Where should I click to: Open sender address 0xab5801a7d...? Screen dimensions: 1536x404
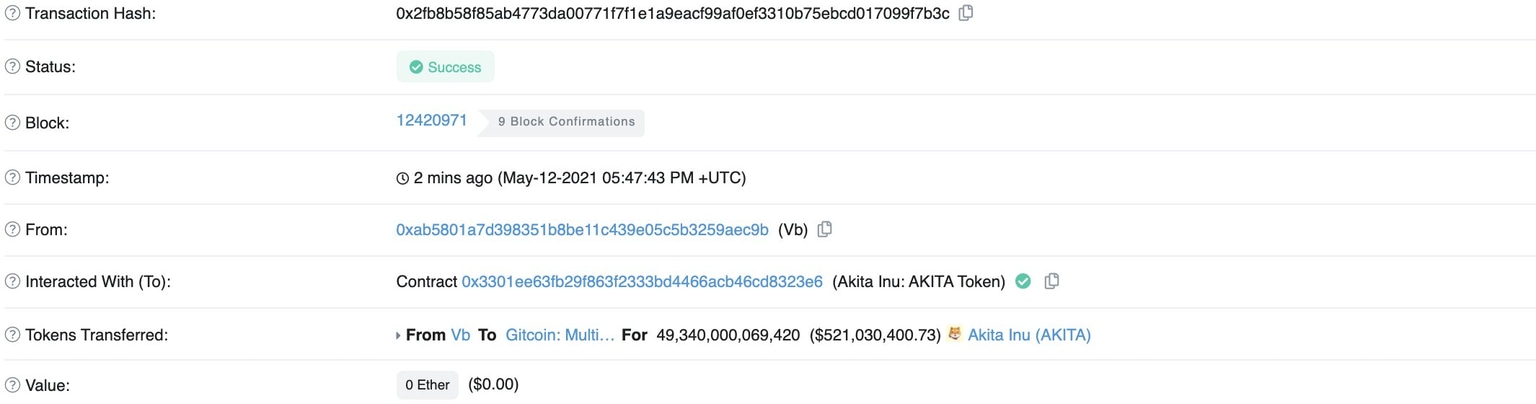582,230
